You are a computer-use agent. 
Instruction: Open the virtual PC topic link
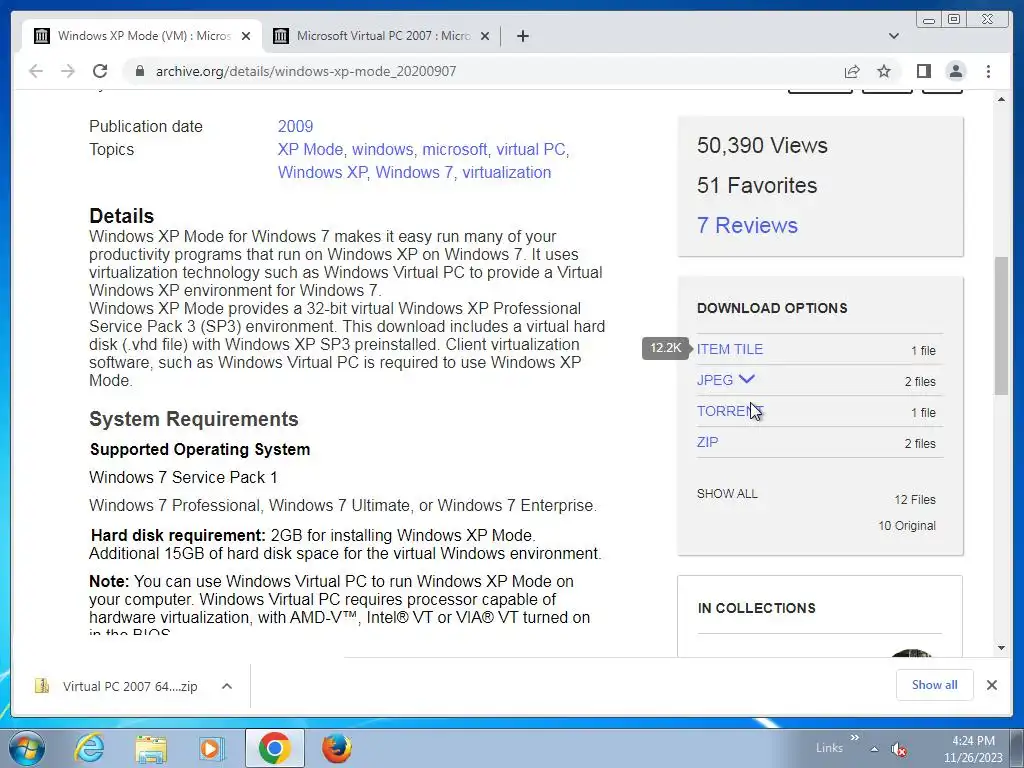tap(530, 149)
